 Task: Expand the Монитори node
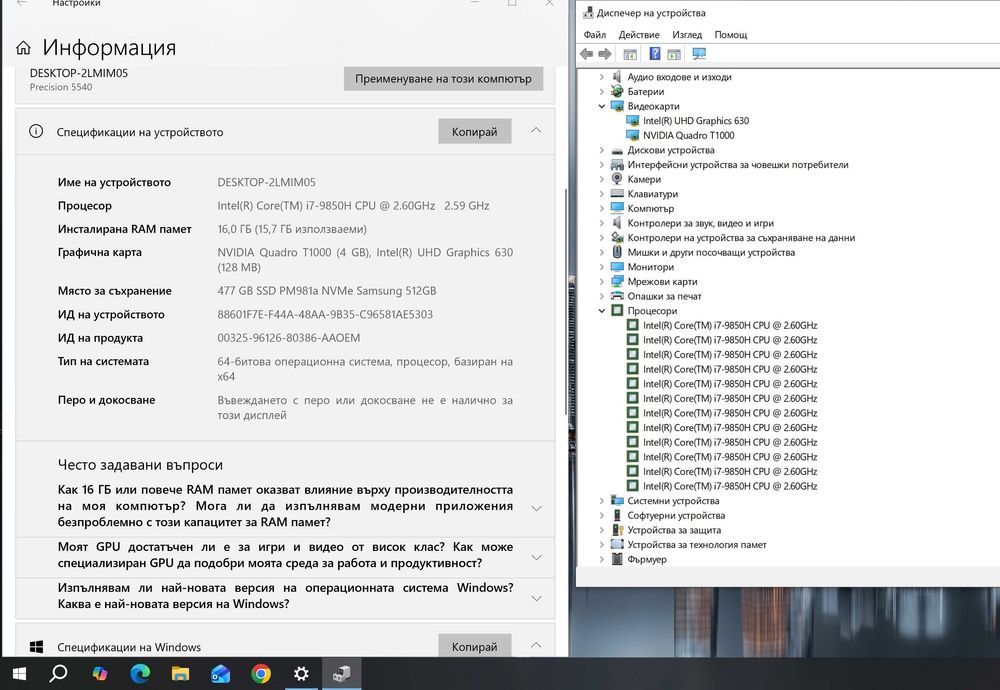[601, 267]
